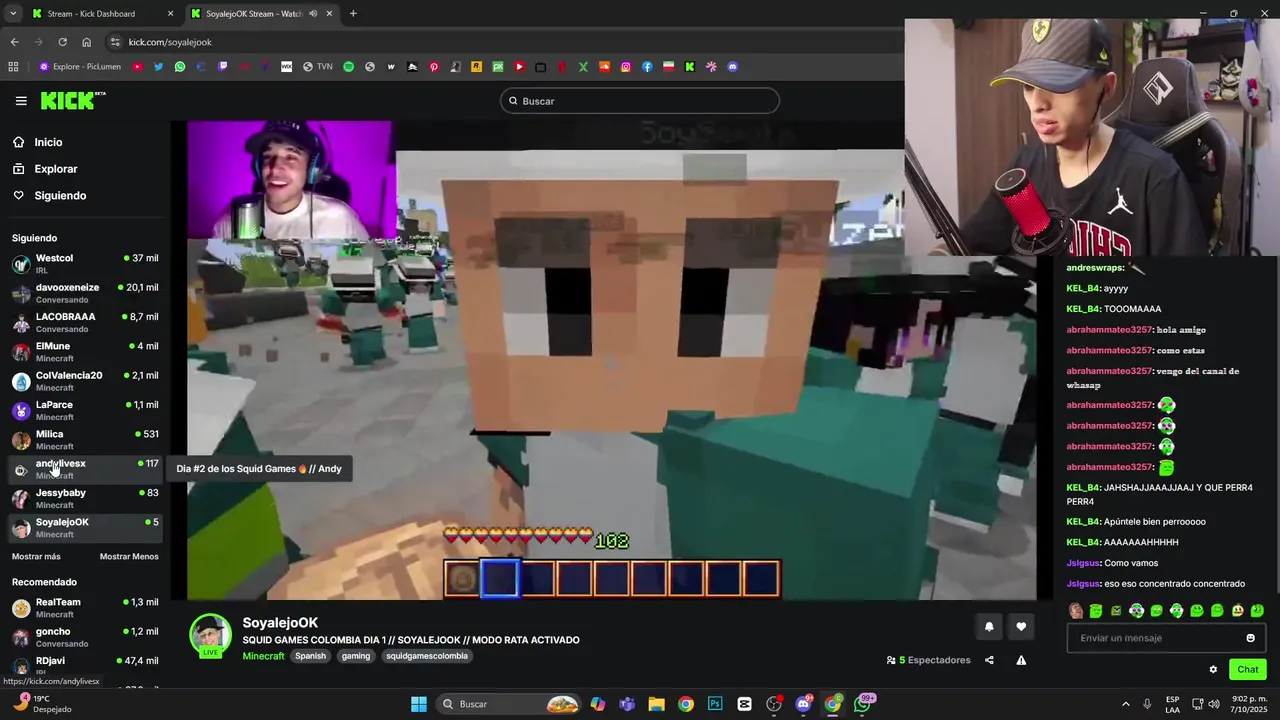Open Milica channel in sidebar
The image size is (1280, 720).
pyautogui.click(x=85, y=440)
